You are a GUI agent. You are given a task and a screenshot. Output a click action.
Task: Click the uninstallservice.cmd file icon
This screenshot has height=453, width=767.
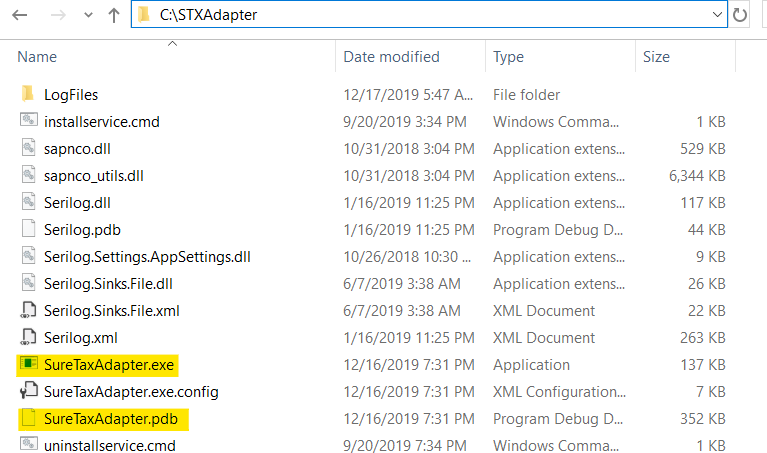tap(27, 446)
